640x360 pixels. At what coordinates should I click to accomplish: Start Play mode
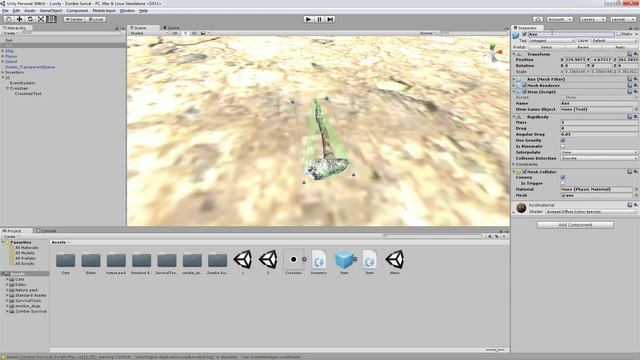(308, 19)
